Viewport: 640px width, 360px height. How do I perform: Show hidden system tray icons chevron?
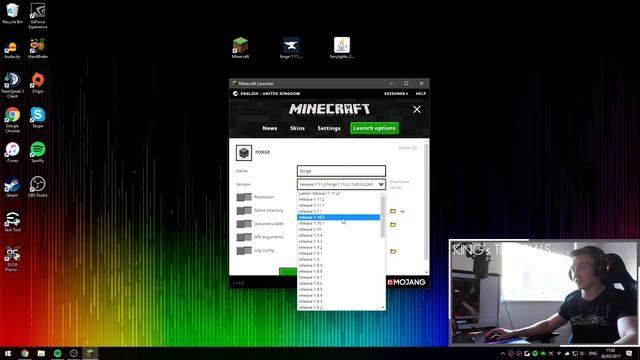coord(503,353)
